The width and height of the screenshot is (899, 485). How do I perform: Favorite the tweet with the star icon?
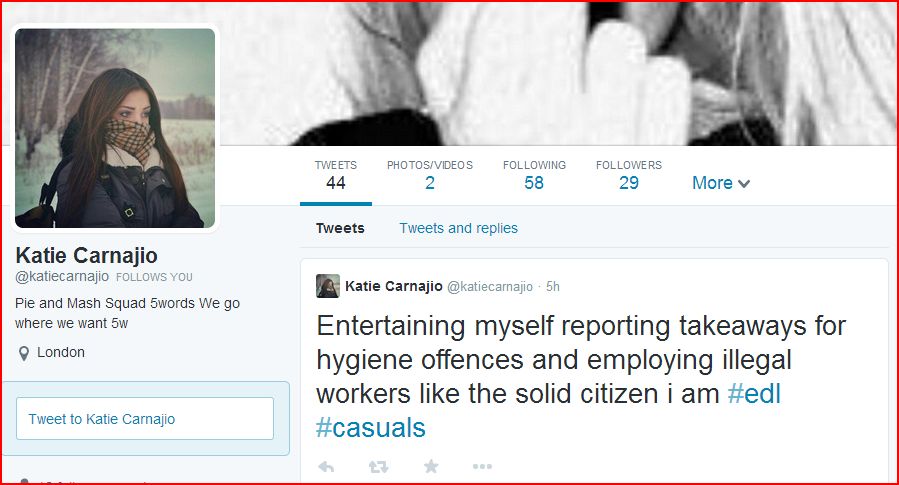[x=431, y=466]
